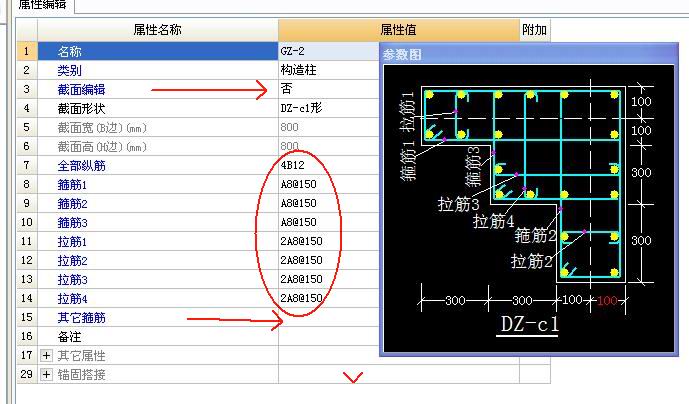The image size is (689, 404).
Task: Select the 箍筋3 property name
Action: (x=72, y=222)
